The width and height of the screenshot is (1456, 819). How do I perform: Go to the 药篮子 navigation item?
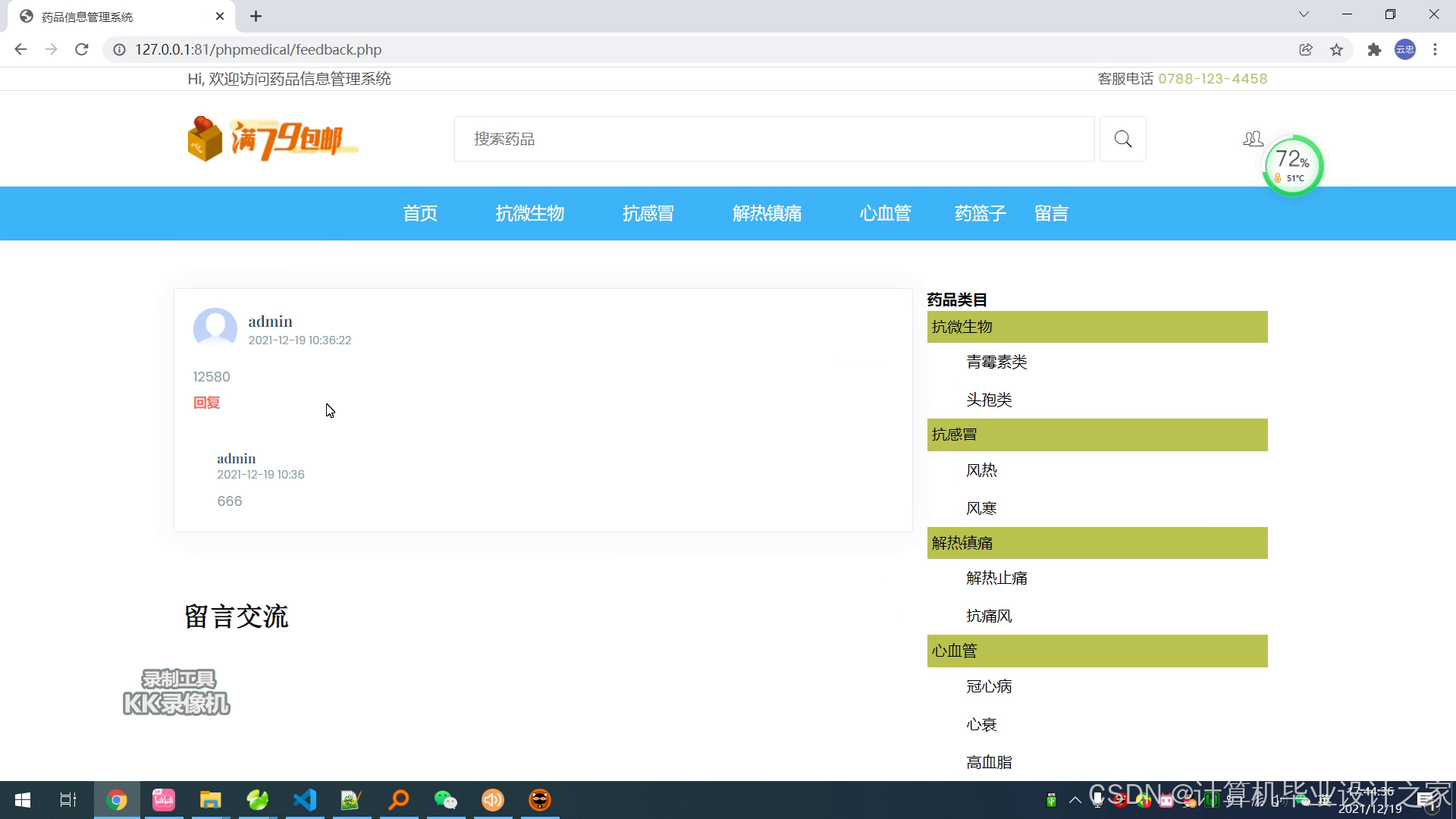click(980, 214)
